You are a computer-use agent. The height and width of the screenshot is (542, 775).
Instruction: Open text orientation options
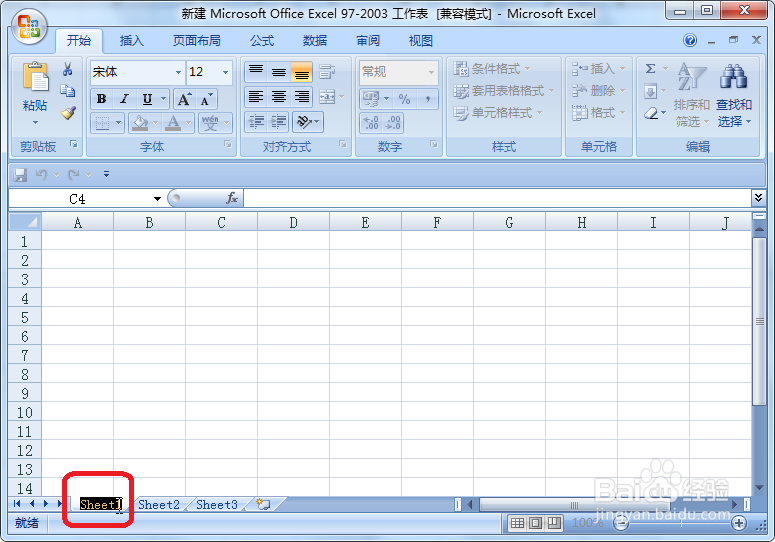click(x=308, y=122)
